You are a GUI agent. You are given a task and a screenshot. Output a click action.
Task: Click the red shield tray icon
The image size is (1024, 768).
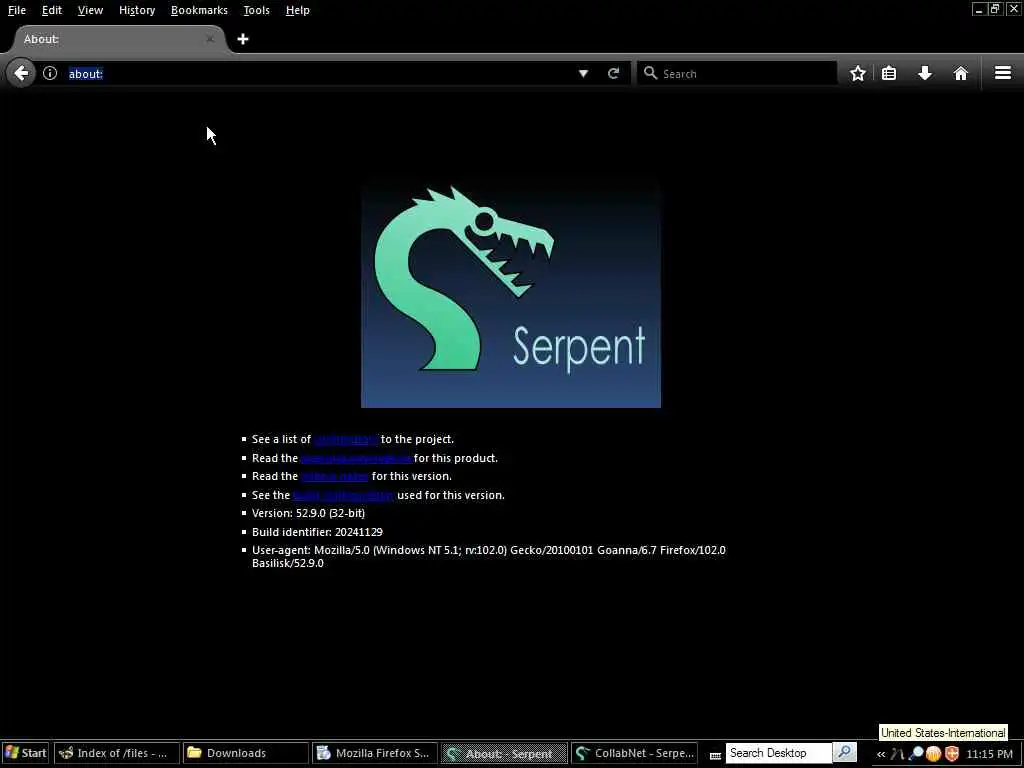952,754
